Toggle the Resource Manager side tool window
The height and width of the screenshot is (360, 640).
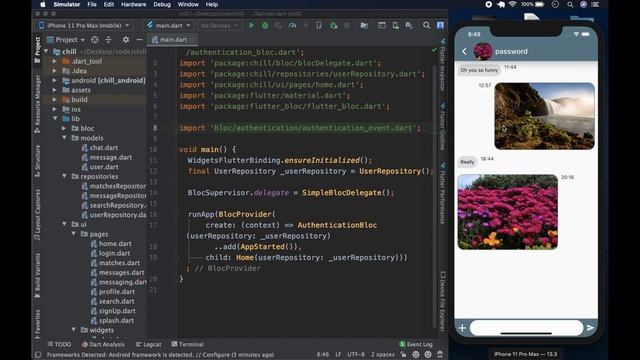coord(38,104)
